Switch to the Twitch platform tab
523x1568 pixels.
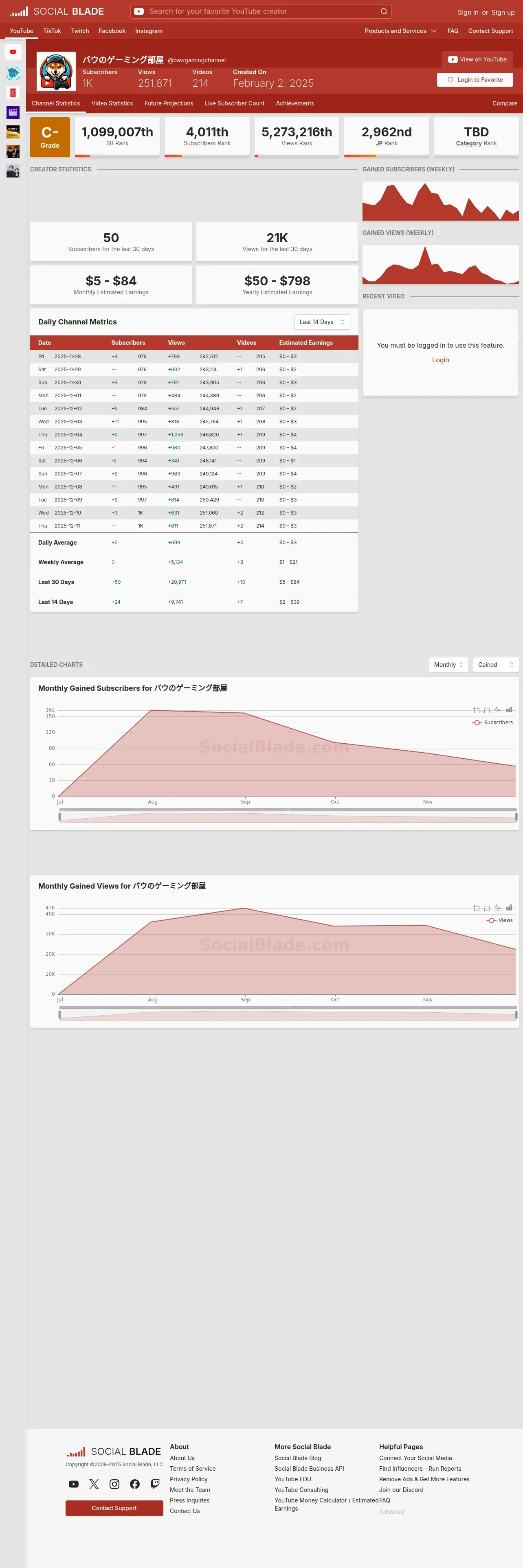tap(80, 31)
